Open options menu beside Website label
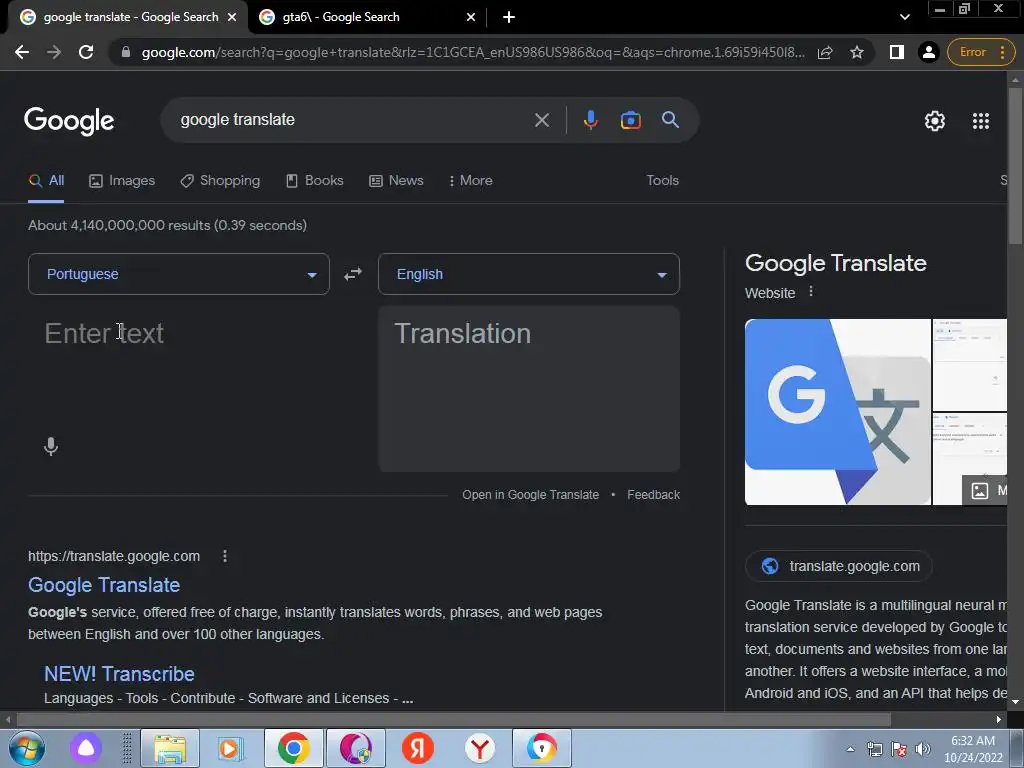1024x768 pixels. (x=810, y=291)
